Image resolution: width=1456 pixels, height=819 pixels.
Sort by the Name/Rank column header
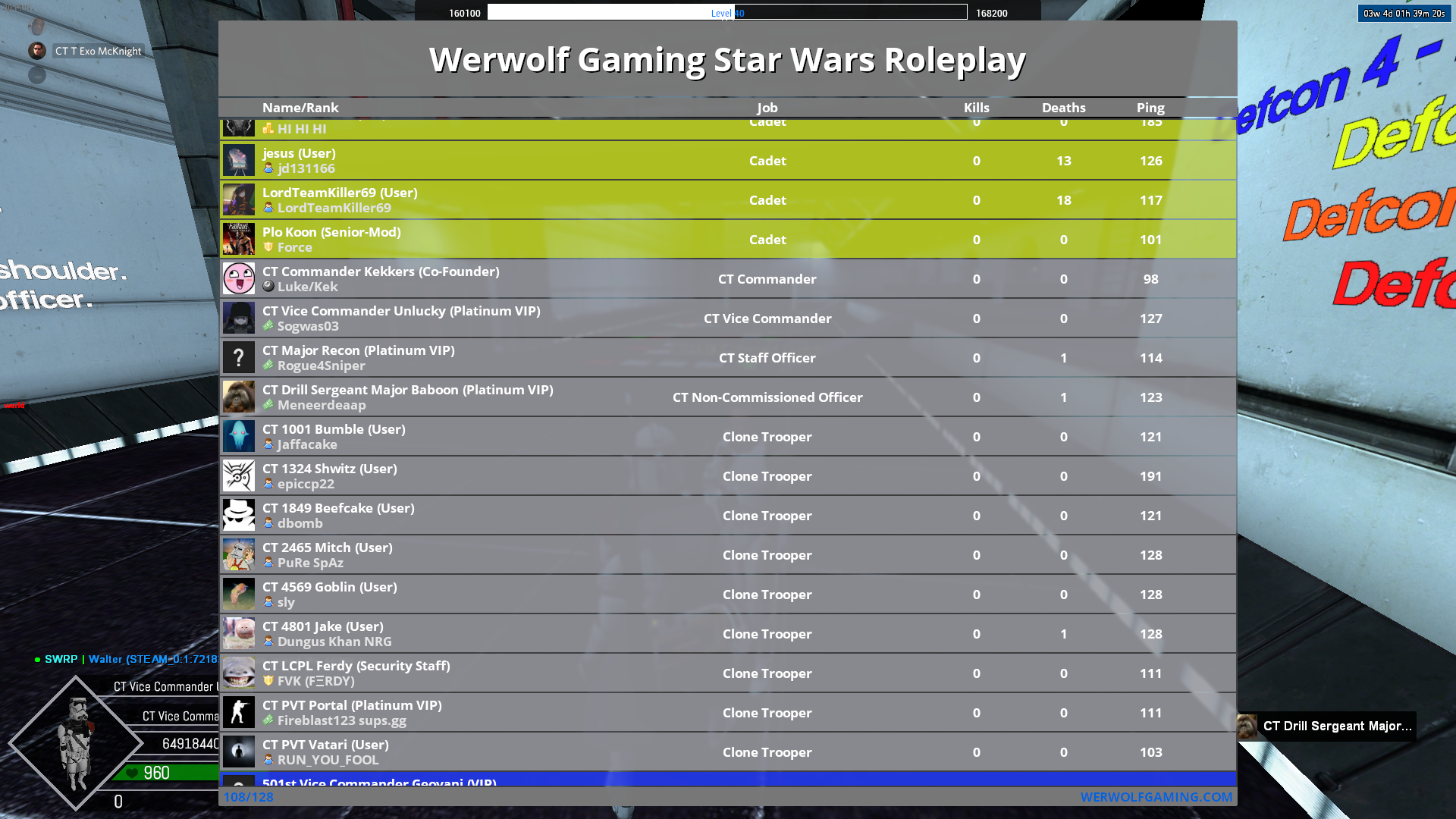coord(300,108)
